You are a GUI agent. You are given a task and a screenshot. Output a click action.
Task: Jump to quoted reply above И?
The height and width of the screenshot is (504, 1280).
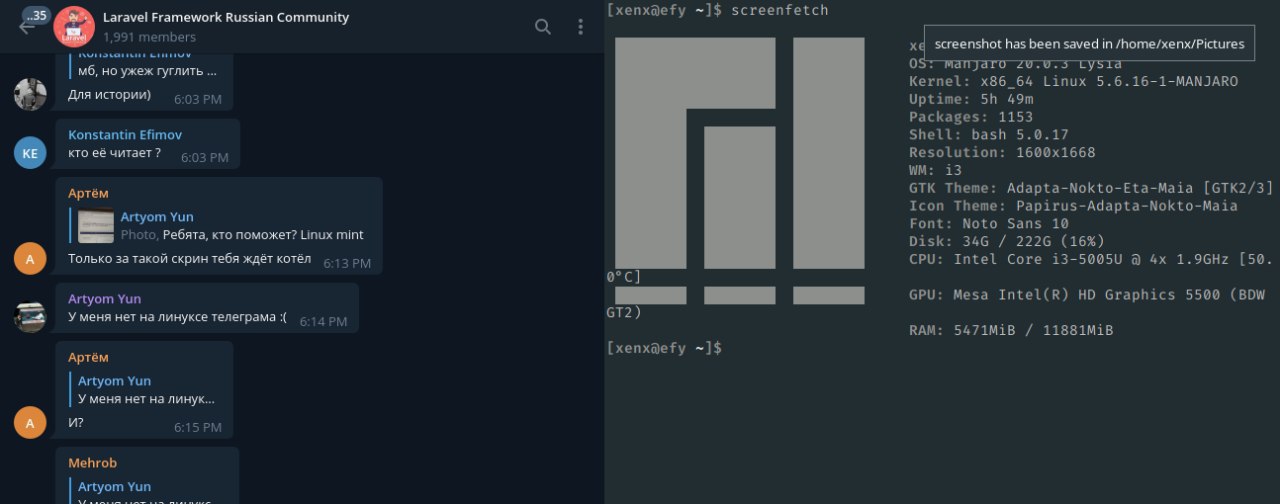click(146, 390)
